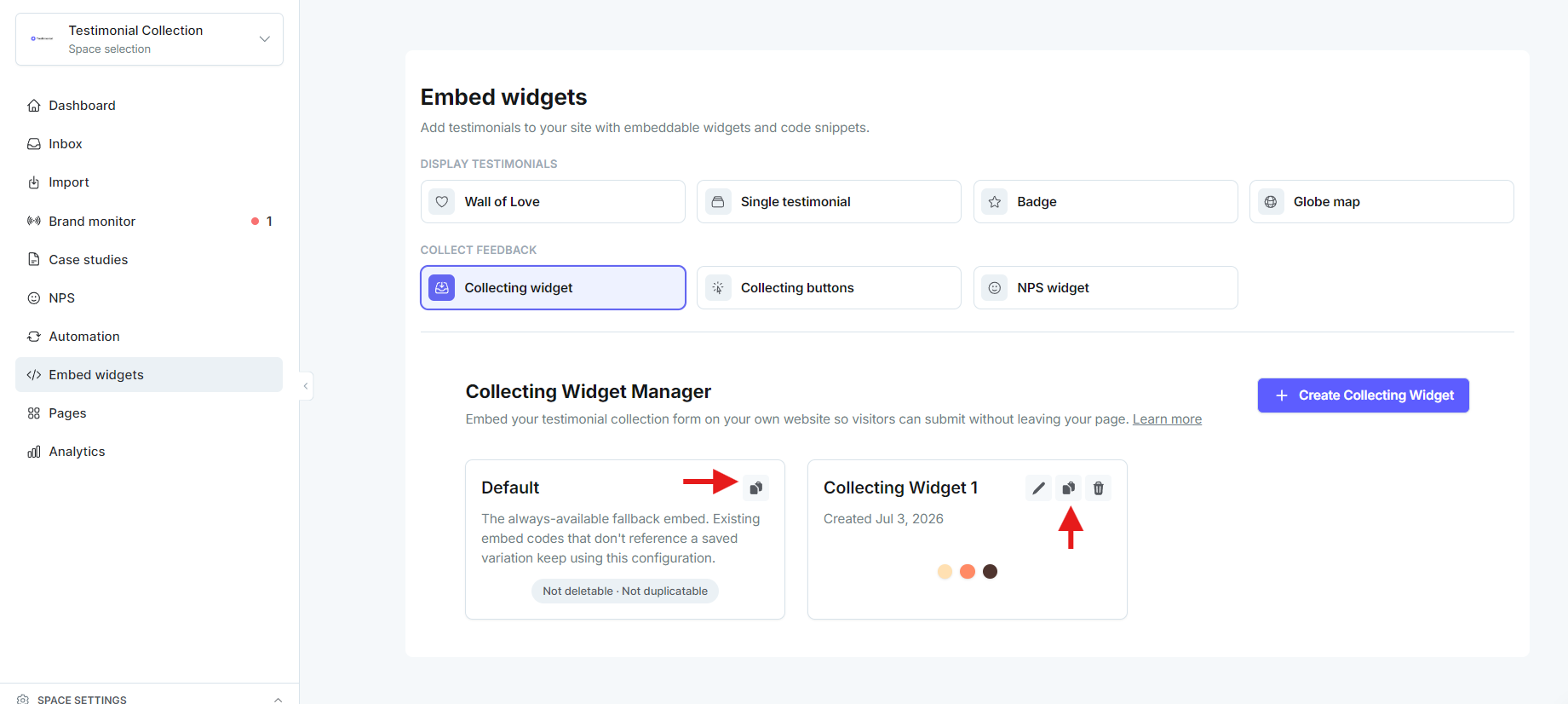Screen dimensions: 1568x704
Task: Expand the Testimonial Collection space selector
Action: point(149,39)
